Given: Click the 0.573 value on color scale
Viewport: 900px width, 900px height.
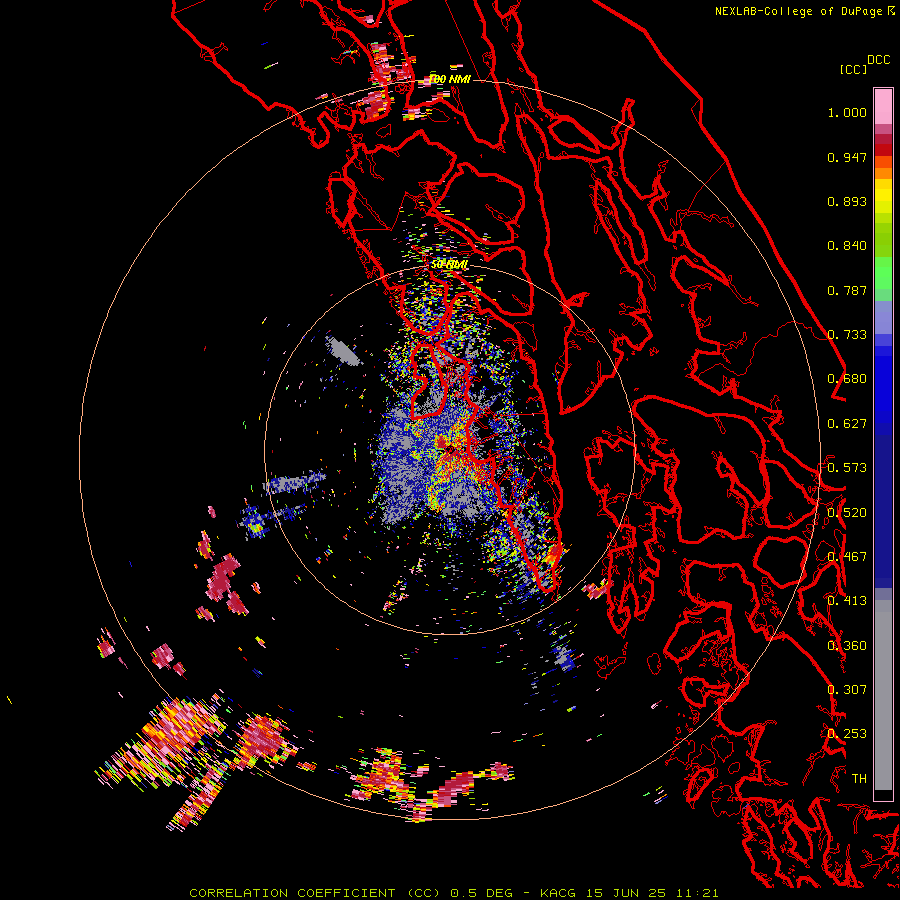Looking at the screenshot, I should tap(847, 468).
